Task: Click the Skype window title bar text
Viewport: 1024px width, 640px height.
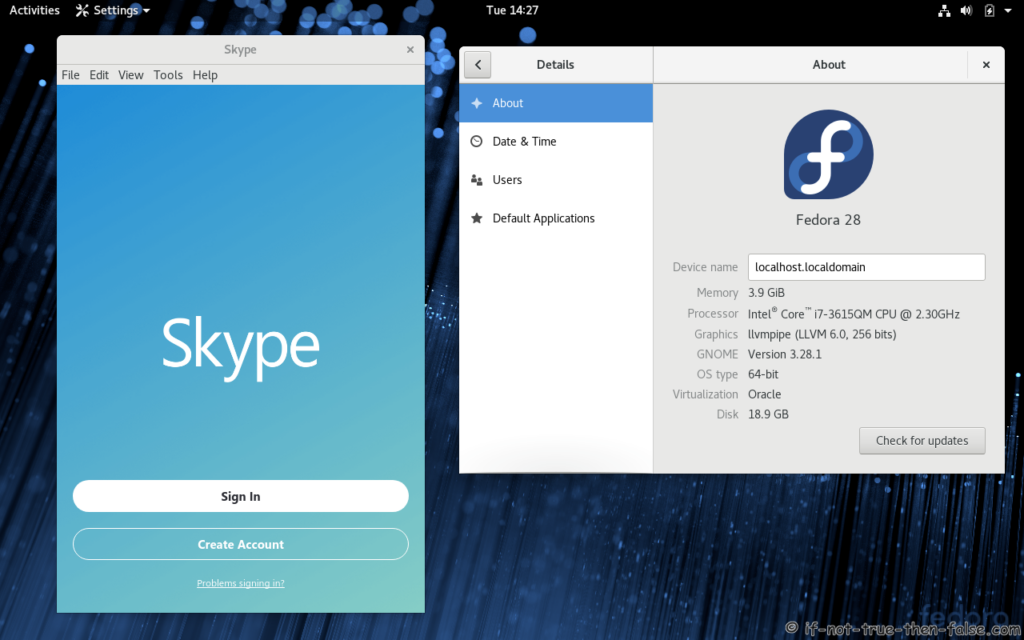Action: point(240,50)
